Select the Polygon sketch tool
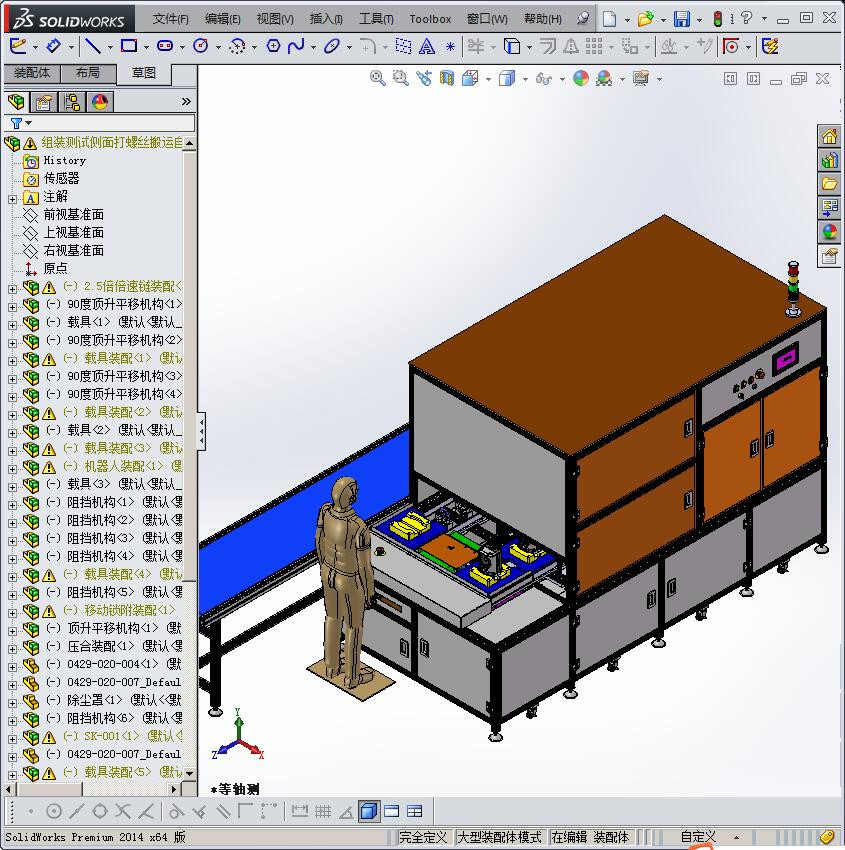Screen dimensions: 845x850 (273, 46)
